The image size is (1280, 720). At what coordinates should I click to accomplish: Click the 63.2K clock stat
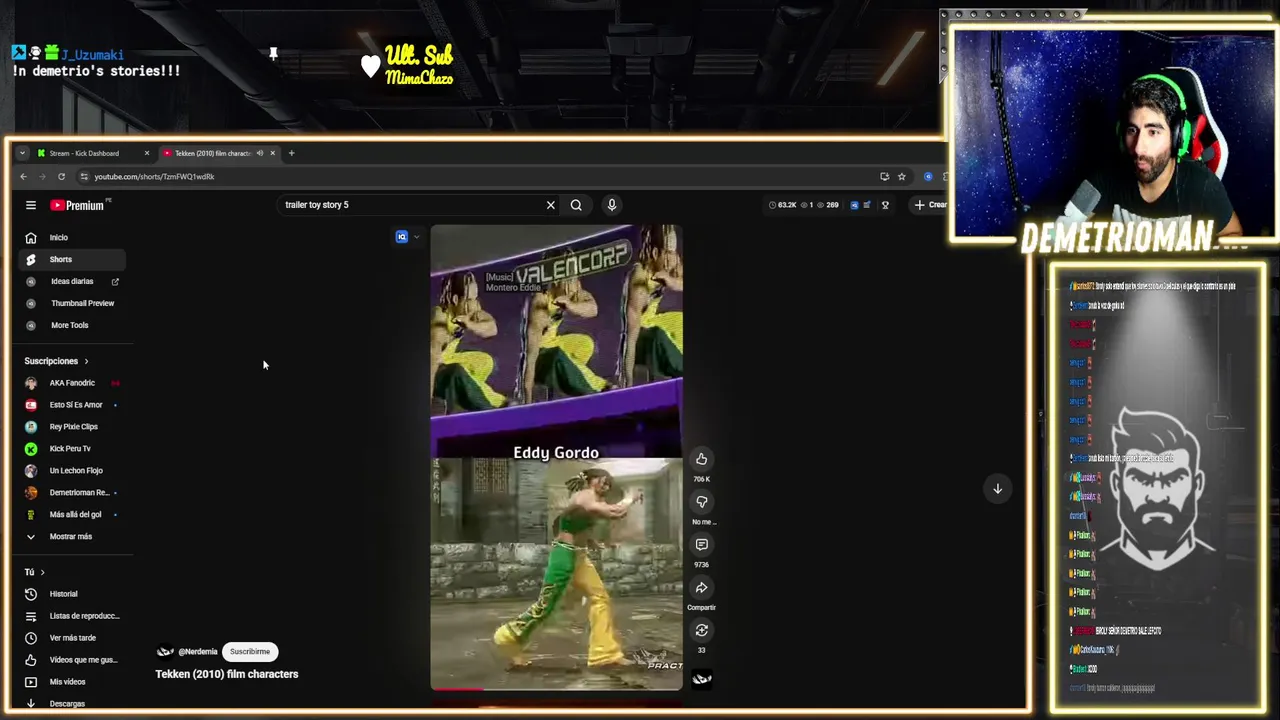click(x=782, y=205)
